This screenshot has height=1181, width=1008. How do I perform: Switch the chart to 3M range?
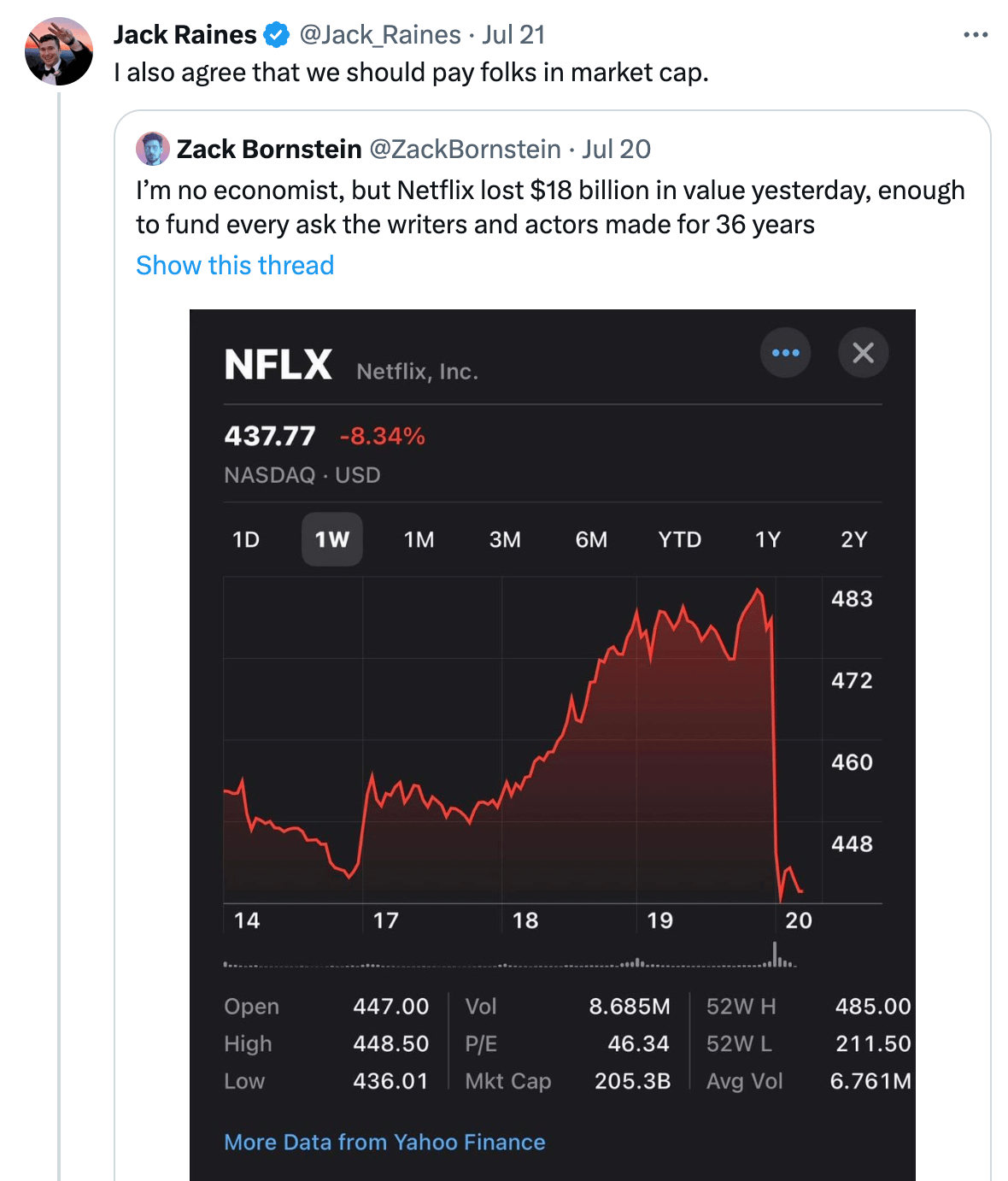[x=505, y=540]
